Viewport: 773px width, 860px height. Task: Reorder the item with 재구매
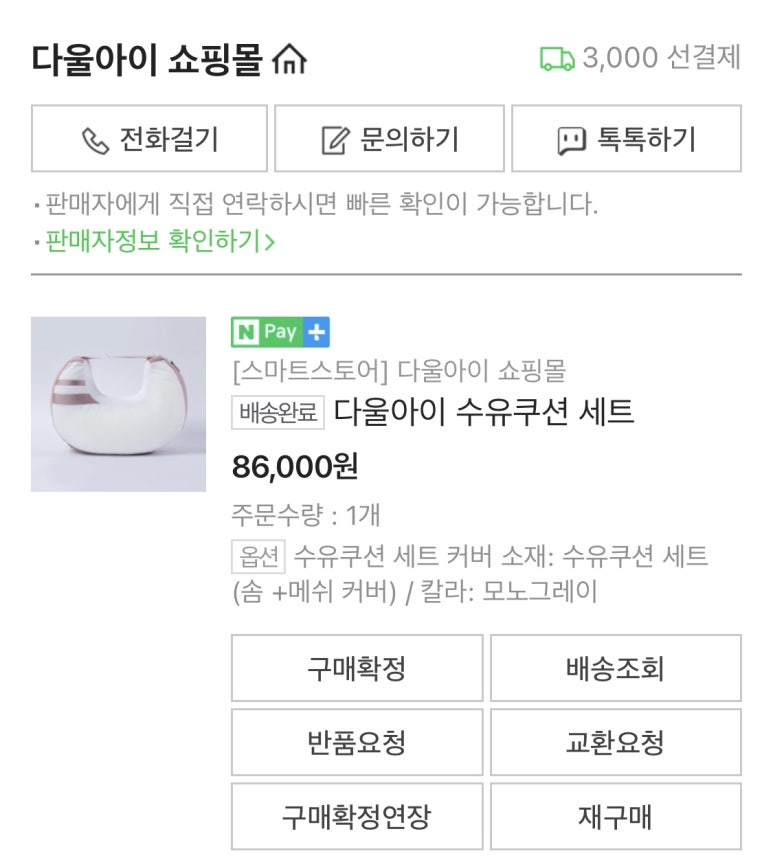pos(615,816)
